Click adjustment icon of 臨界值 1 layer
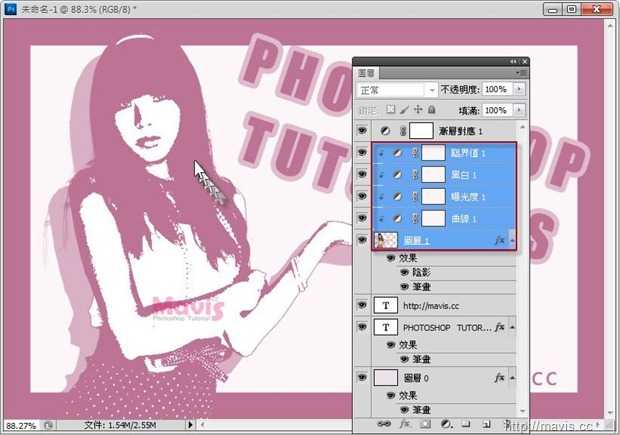 click(397, 153)
